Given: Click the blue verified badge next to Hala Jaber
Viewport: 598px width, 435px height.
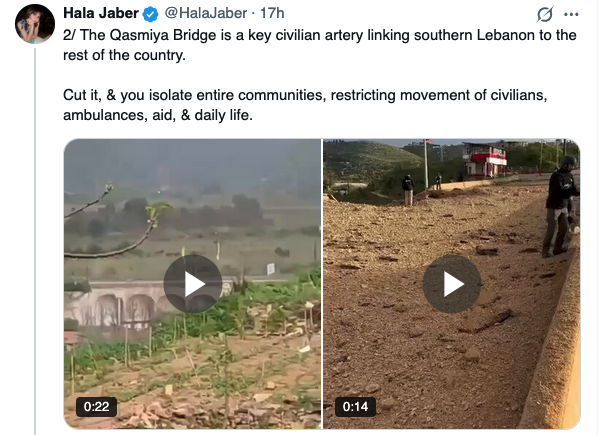Looking at the screenshot, I should [x=150, y=14].
